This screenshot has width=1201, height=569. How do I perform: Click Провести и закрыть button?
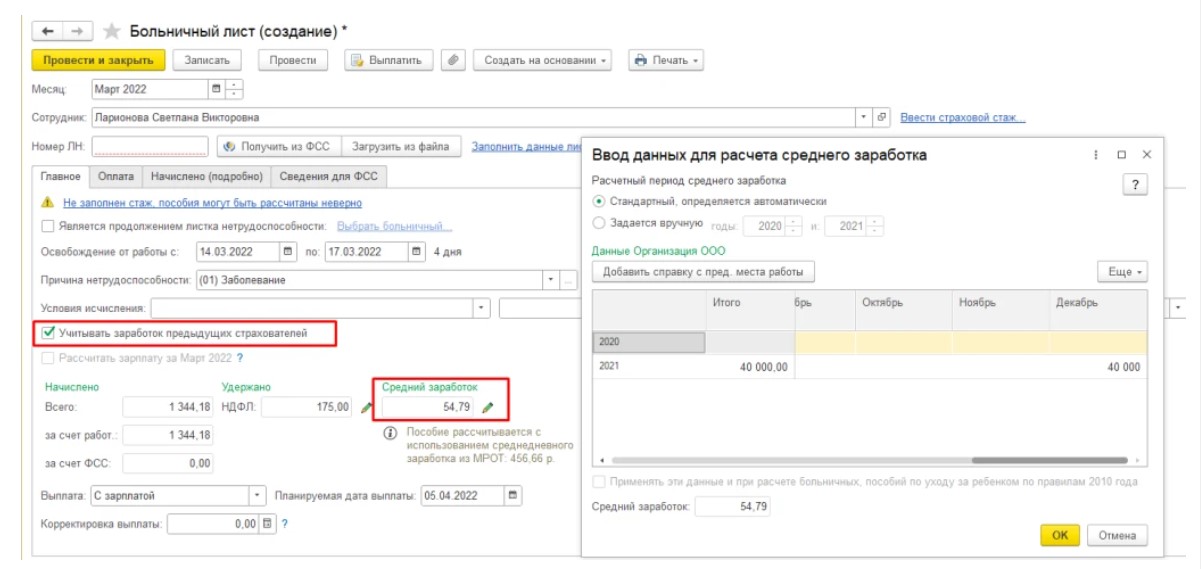click(99, 60)
